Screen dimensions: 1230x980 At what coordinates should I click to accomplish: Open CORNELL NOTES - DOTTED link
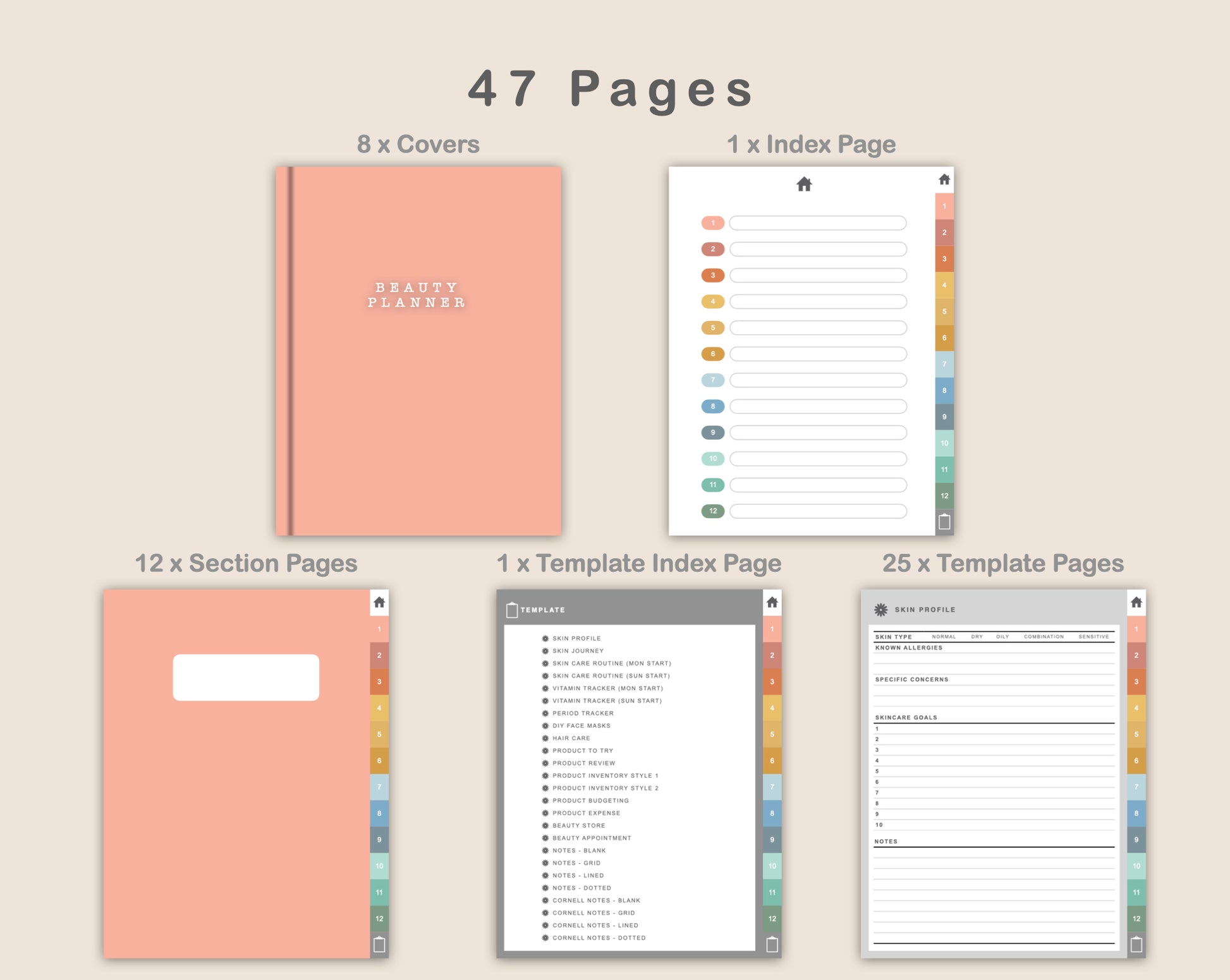pos(599,938)
